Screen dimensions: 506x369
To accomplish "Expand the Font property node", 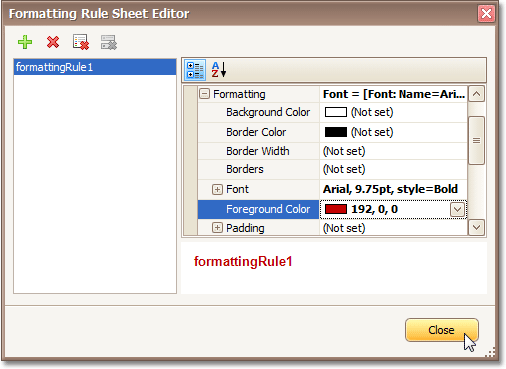I will [217, 190].
